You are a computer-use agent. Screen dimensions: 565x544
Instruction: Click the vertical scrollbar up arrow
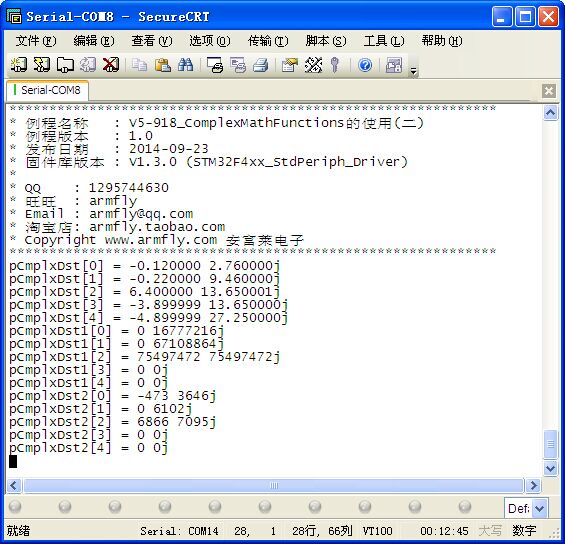(x=551, y=113)
